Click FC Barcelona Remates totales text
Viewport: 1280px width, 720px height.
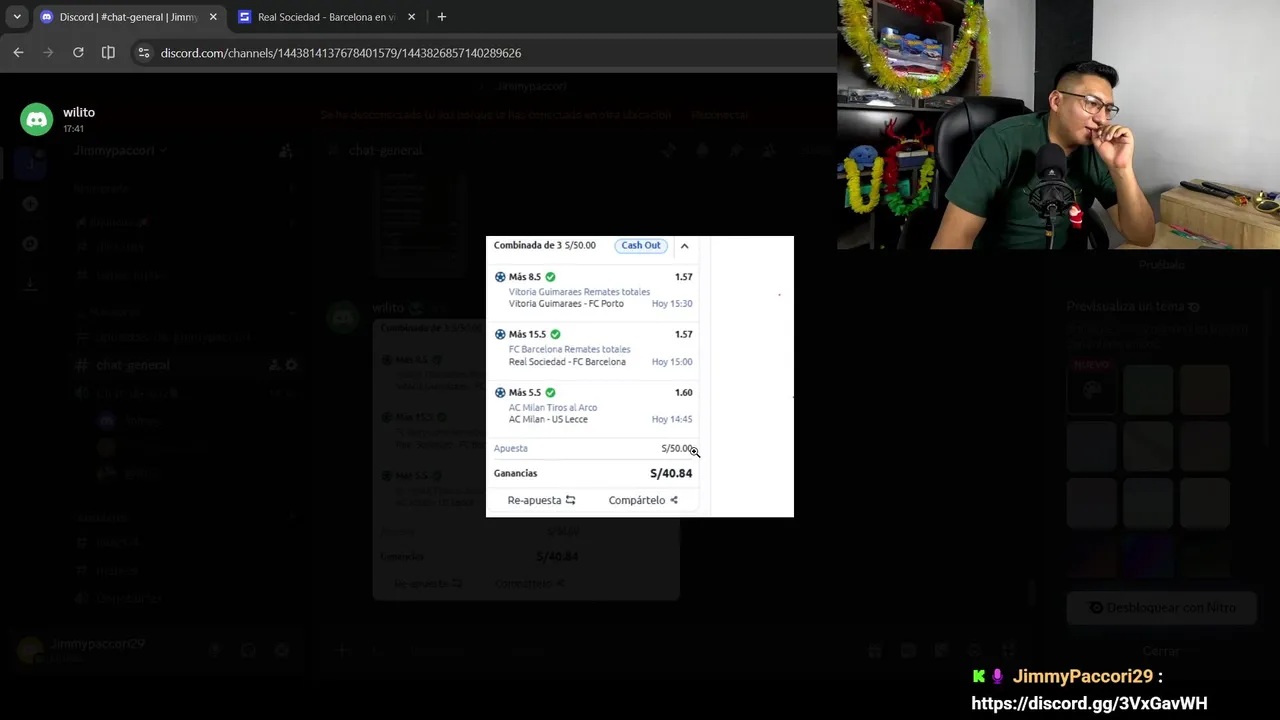(569, 349)
